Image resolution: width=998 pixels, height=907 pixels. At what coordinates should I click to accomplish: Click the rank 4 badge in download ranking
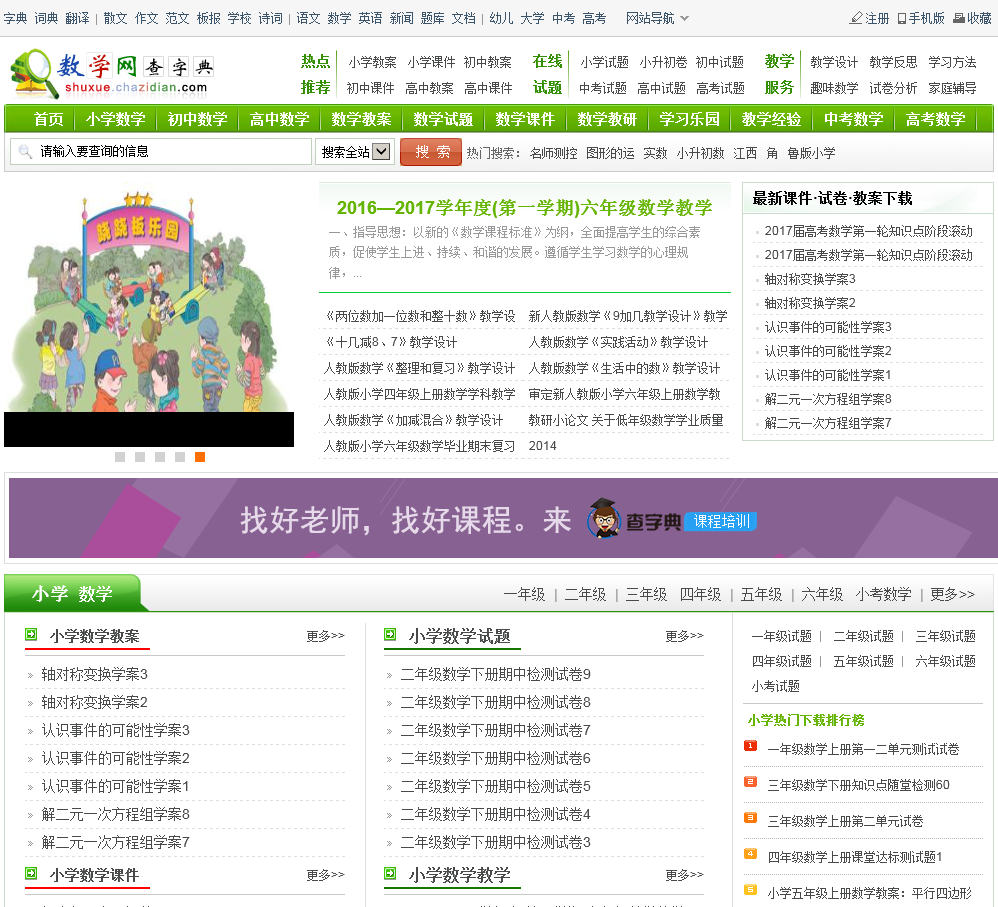coord(750,854)
